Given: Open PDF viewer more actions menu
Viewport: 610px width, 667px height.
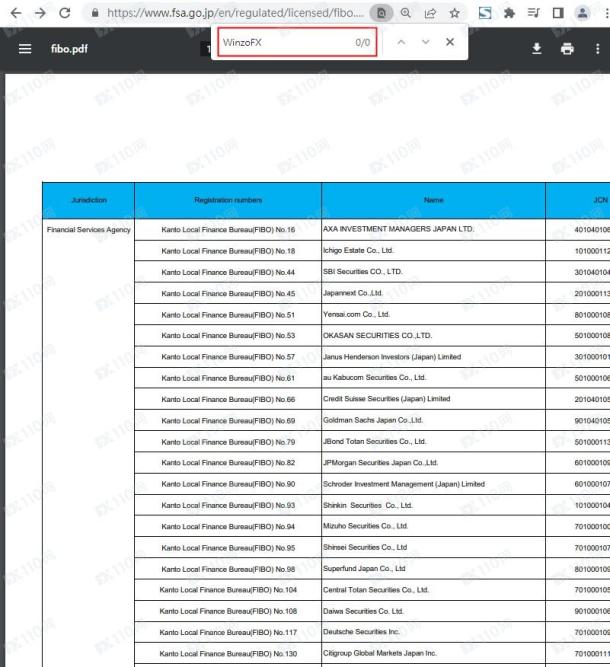Looking at the screenshot, I should 598,49.
